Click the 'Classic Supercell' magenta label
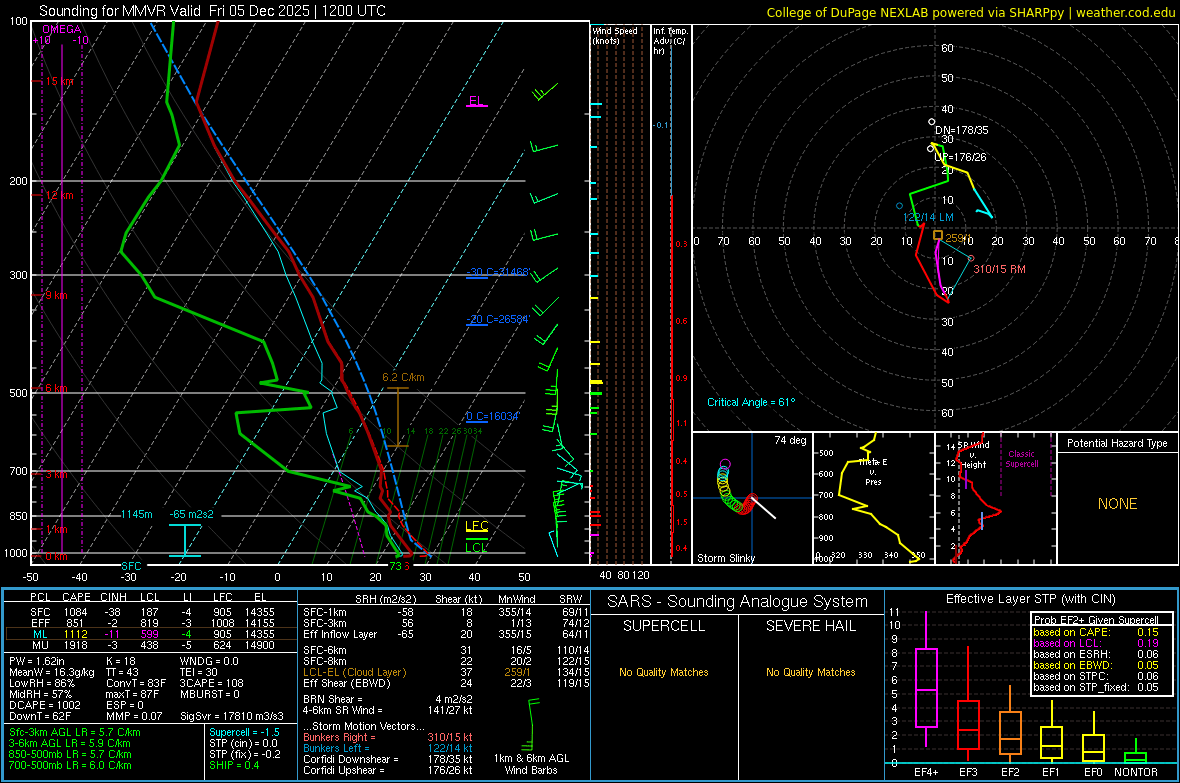 pyautogui.click(x=1021, y=459)
